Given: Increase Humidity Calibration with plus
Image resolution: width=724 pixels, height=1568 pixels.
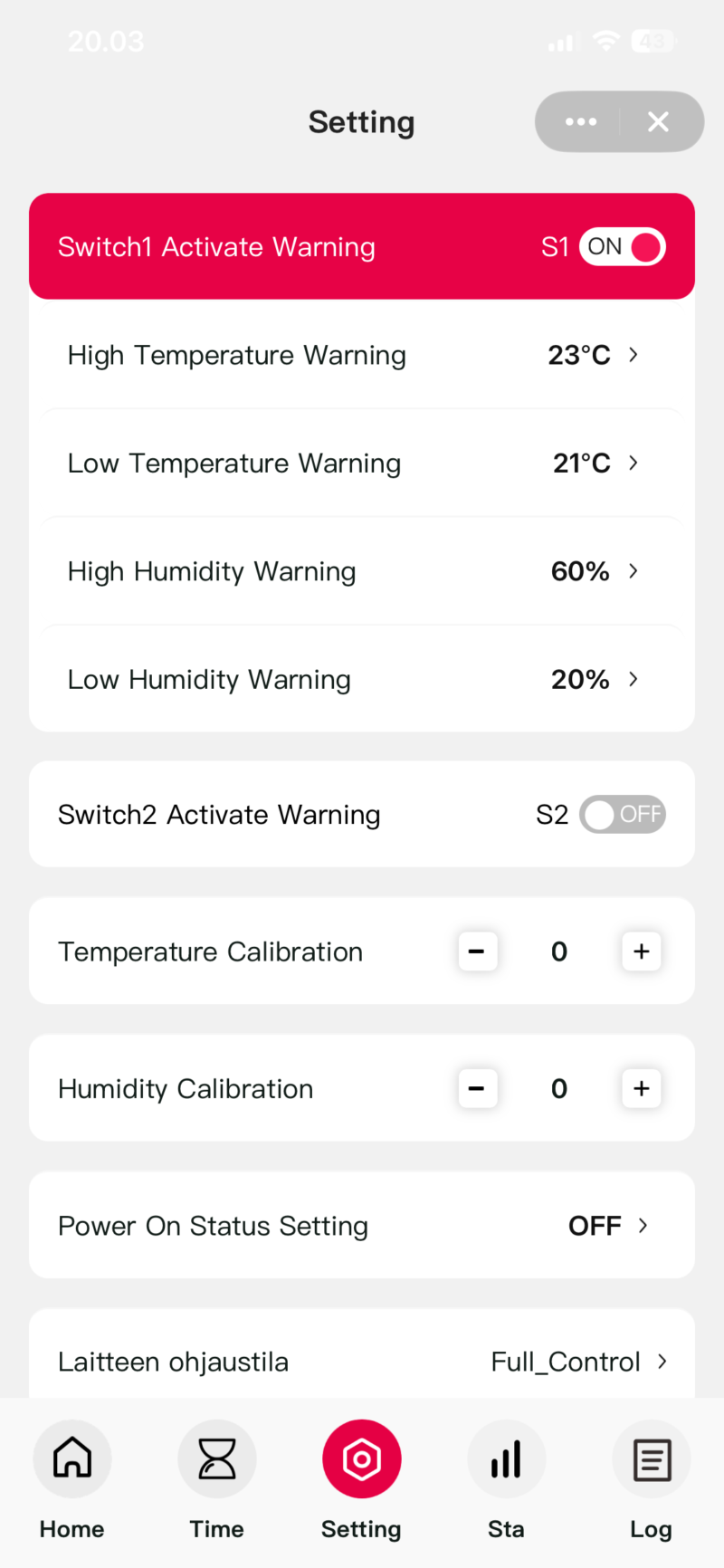Looking at the screenshot, I should click(x=642, y=1088).
